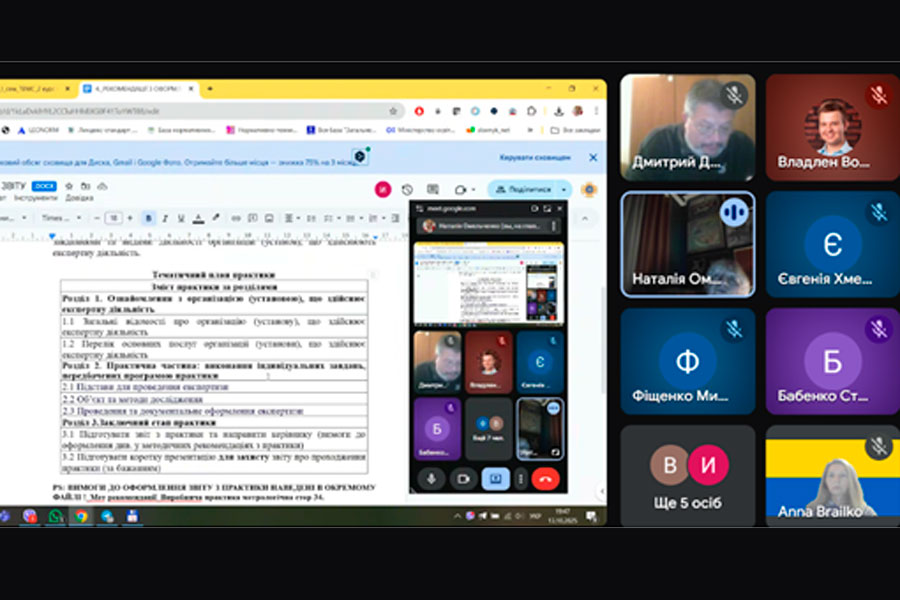The image size is (900, 600).
Task: Switch to the first browser tab
Action: (35, 88)
